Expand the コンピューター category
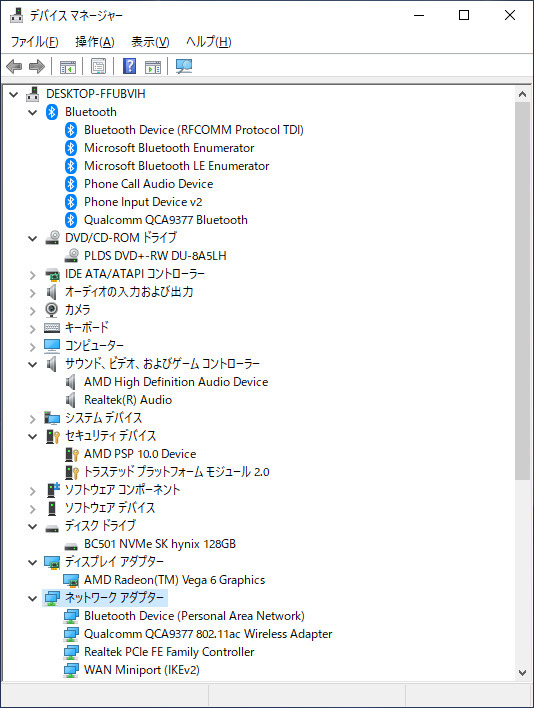The width and height of the screenshot is (534, 708). tap(33, 346)
